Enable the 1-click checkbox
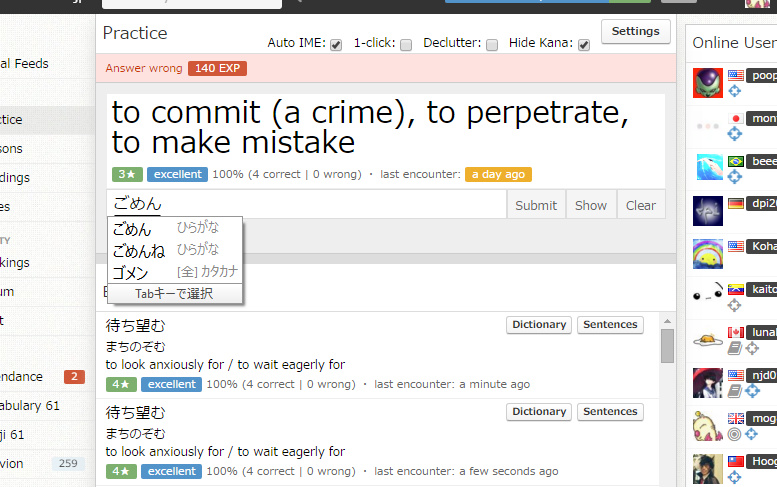This screenshot has height=487, width=777. click(406, 45)
